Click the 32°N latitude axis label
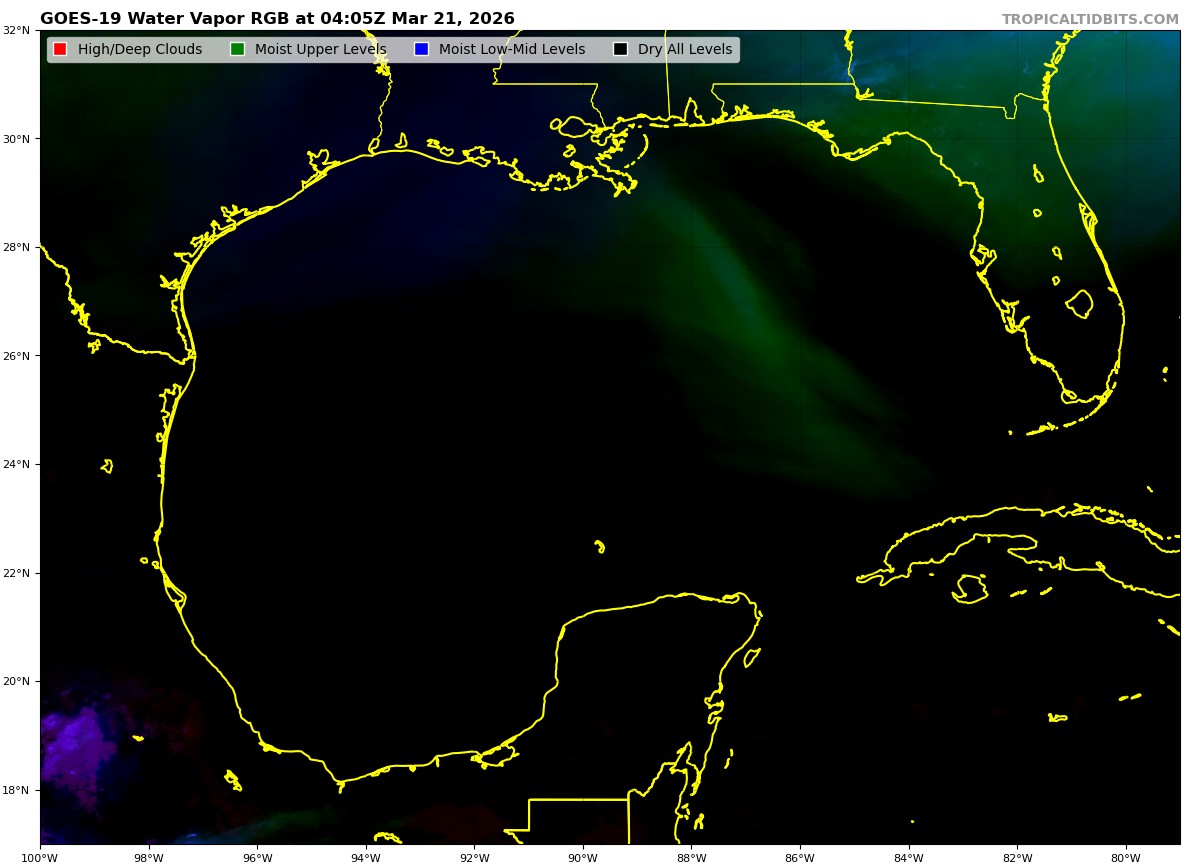 pyautogui.click(x=17, y=31)
